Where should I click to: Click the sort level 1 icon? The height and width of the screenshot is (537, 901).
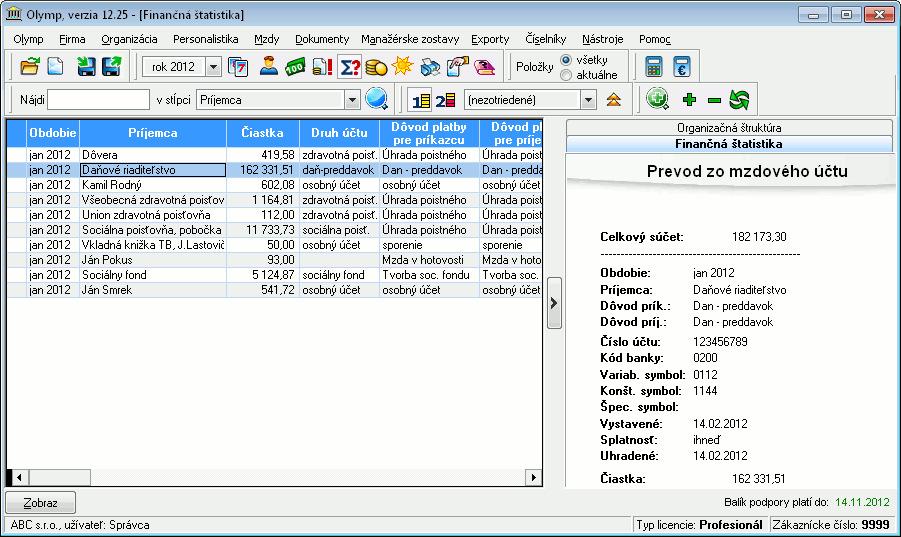pyautogui.click(x=421, y=100)
